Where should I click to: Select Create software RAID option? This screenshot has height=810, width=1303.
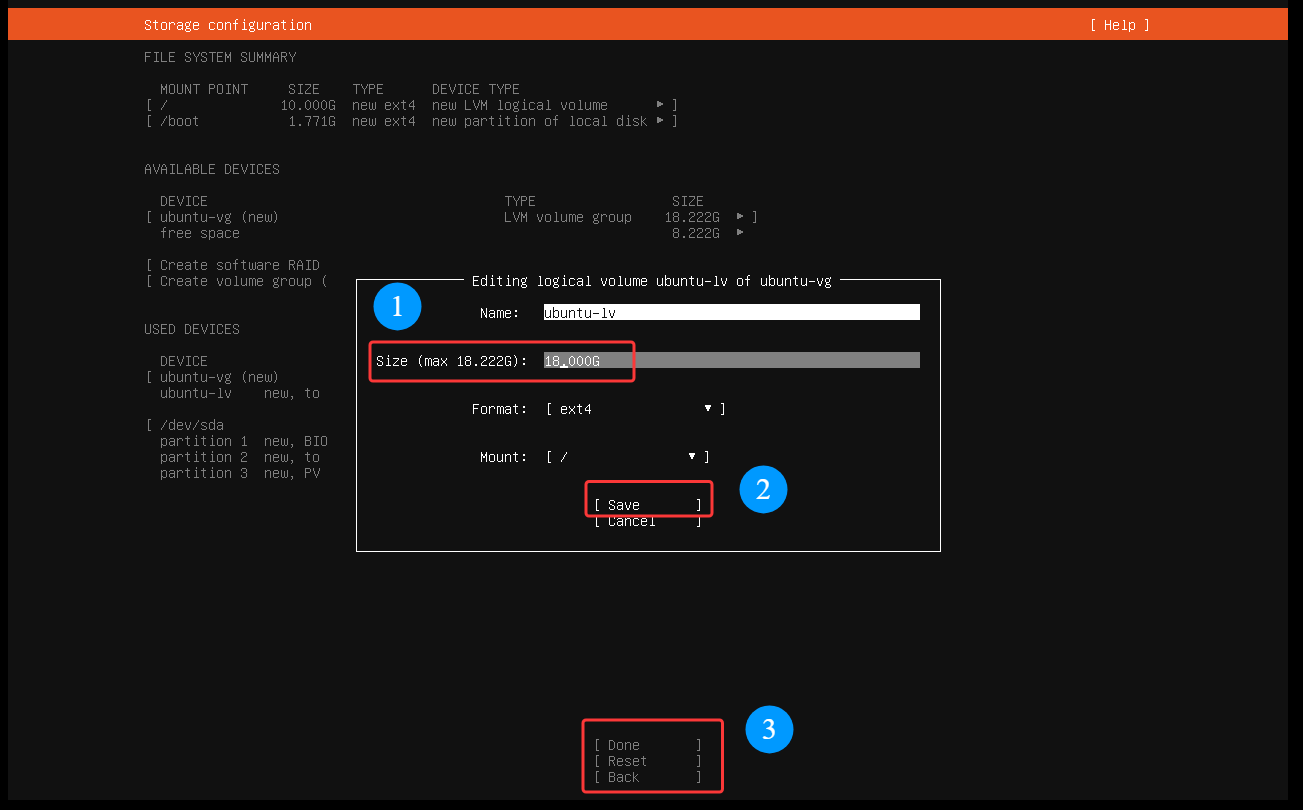(239, 265)
